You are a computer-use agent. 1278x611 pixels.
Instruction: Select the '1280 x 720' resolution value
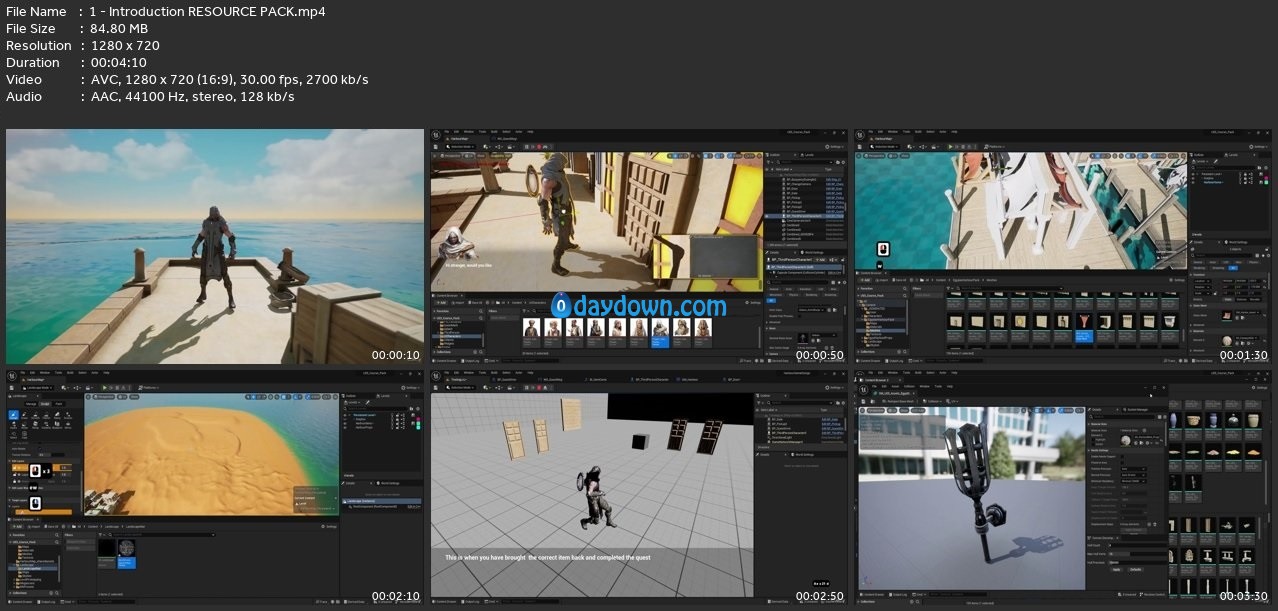click(x=125, y=46)
